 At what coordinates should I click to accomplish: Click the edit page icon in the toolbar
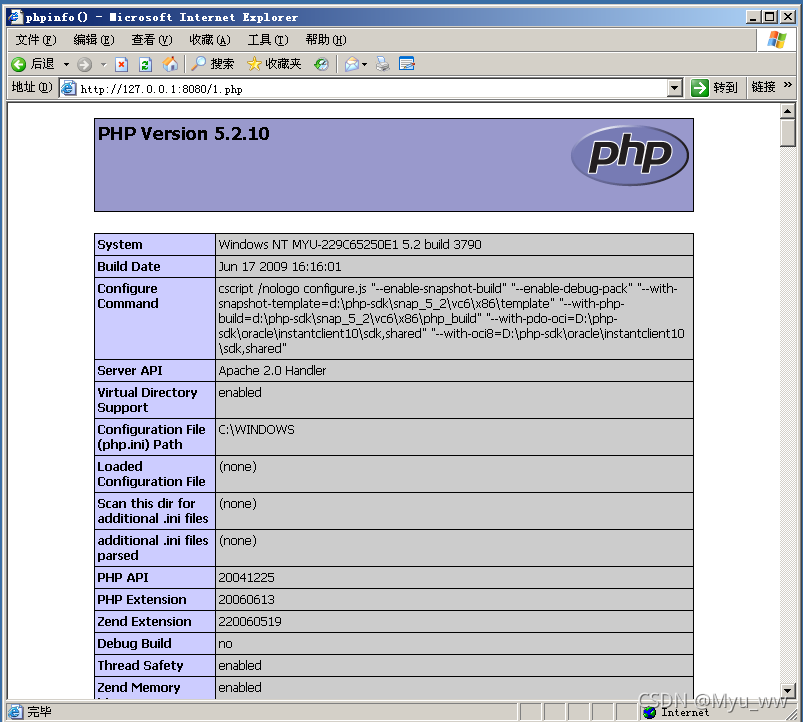click(407, 64)
